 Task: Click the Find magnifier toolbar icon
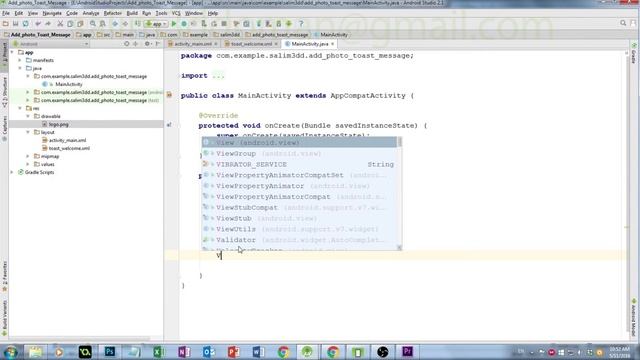coord(93,24)
